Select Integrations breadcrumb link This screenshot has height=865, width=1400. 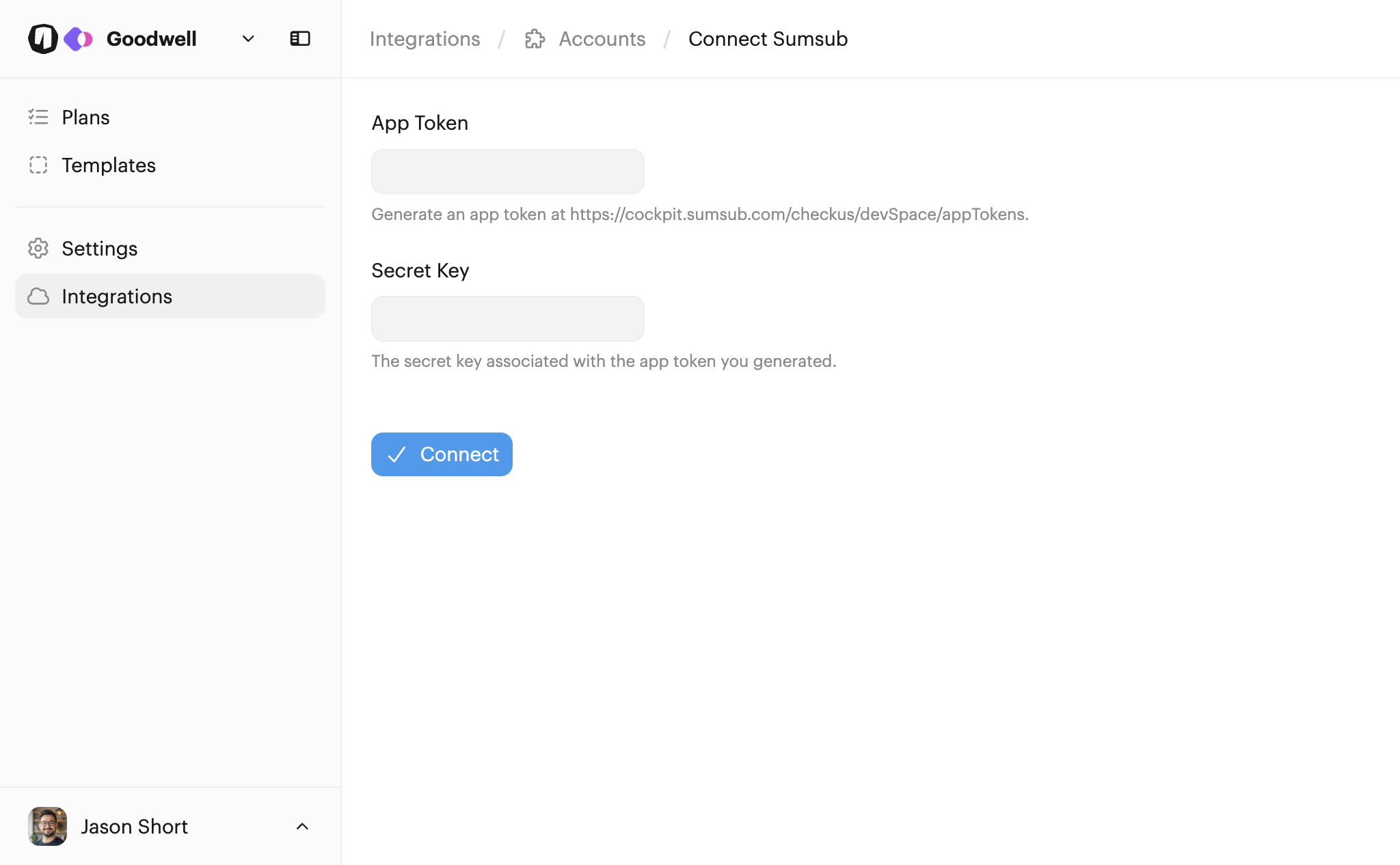425,39
